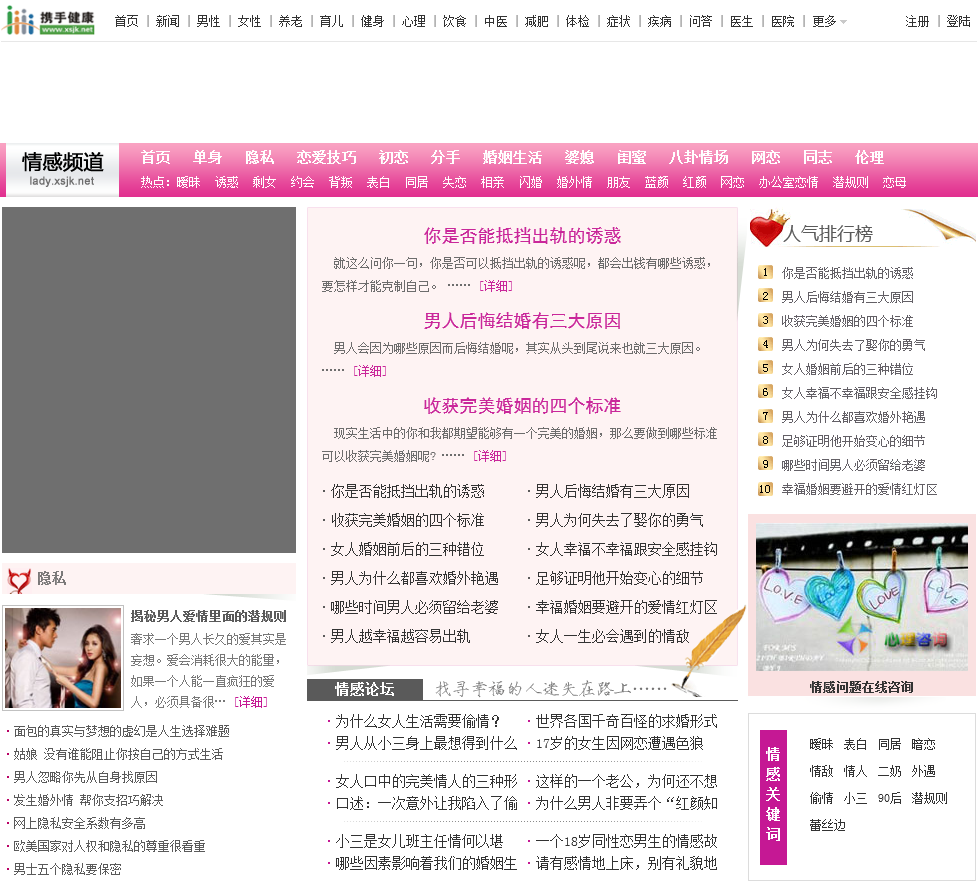Click the LOVE hearts consultation image

pos(861,597)
